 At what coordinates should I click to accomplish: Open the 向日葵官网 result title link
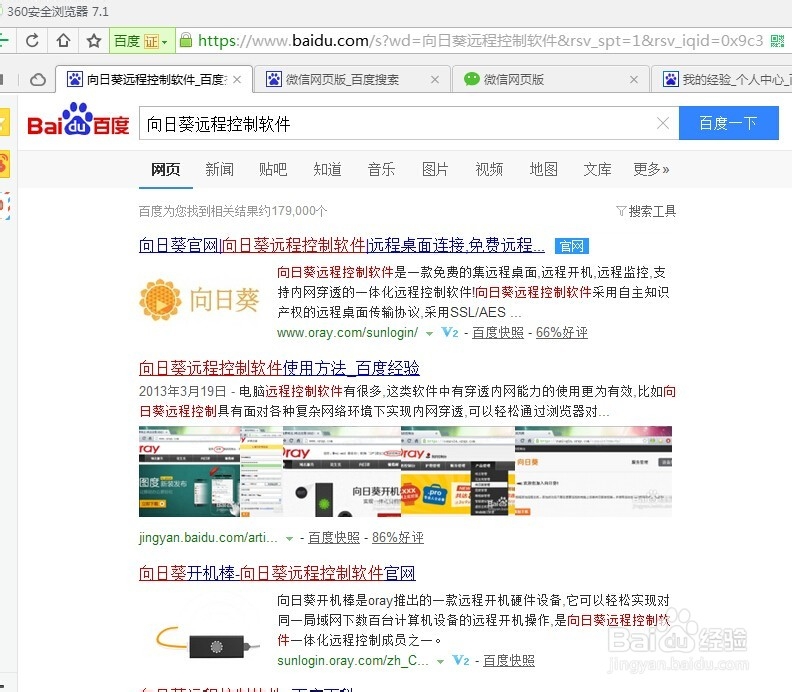[x=342, y=245]
